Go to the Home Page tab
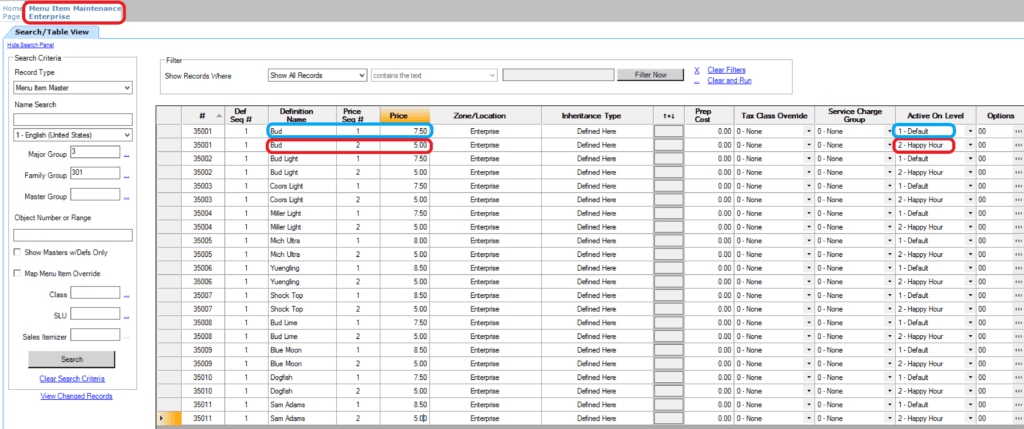 coord(12,12)
